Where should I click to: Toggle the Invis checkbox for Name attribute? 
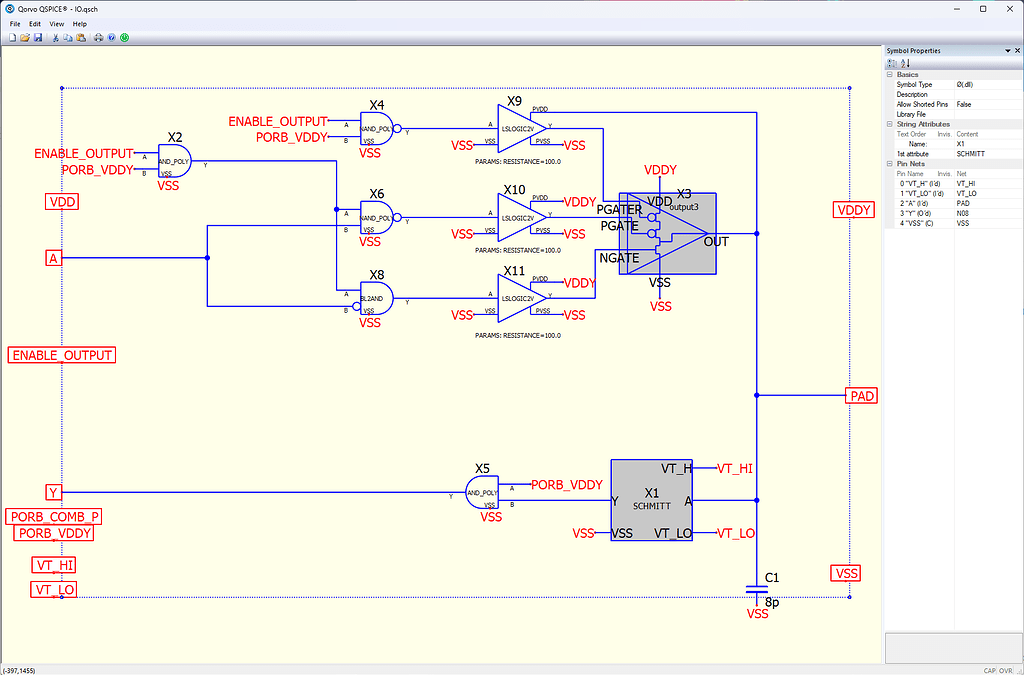pyautogui.click(x=945, y=143)
